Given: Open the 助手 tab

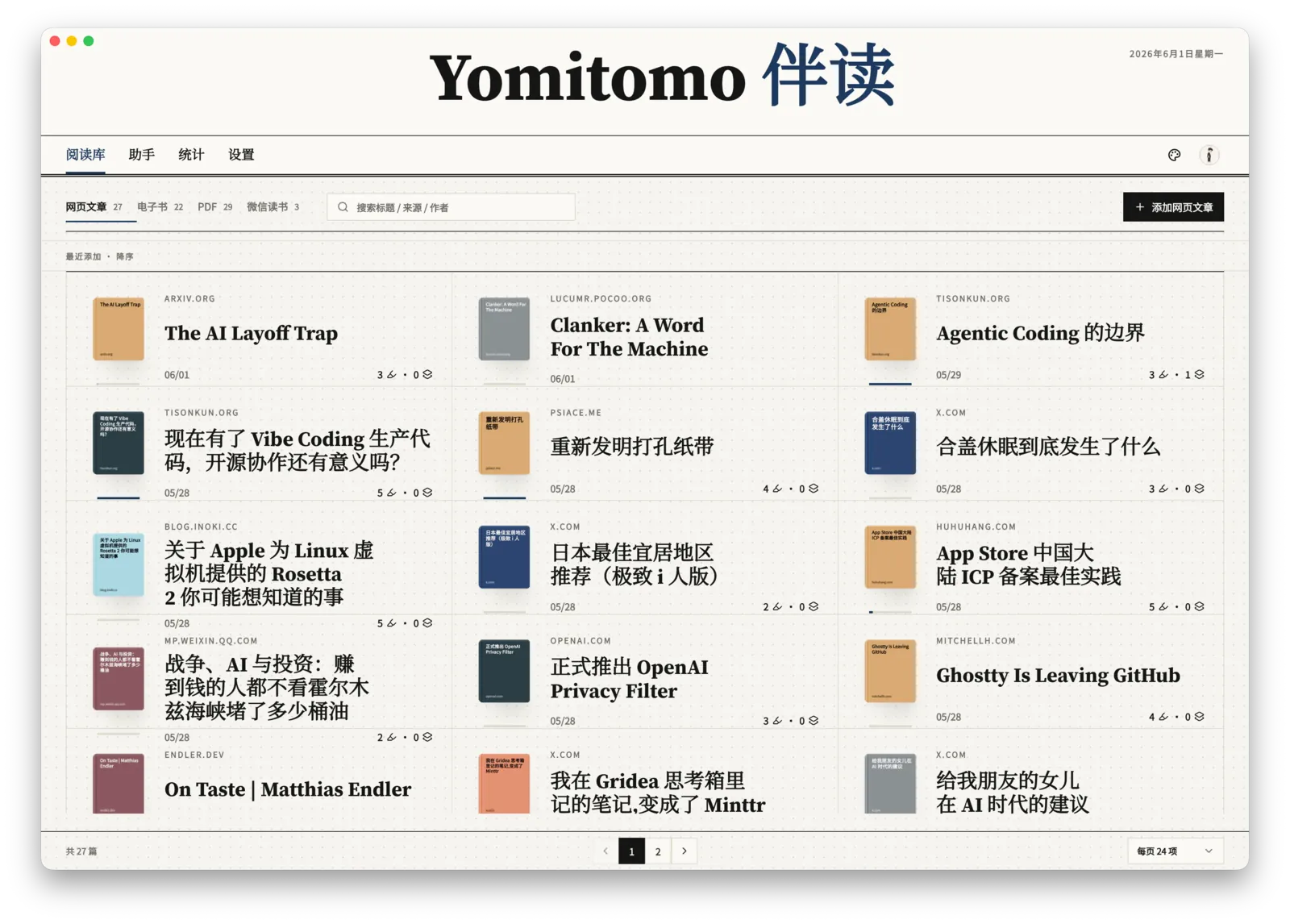Looking at the screenshot, I should click(x=141, y=154).
